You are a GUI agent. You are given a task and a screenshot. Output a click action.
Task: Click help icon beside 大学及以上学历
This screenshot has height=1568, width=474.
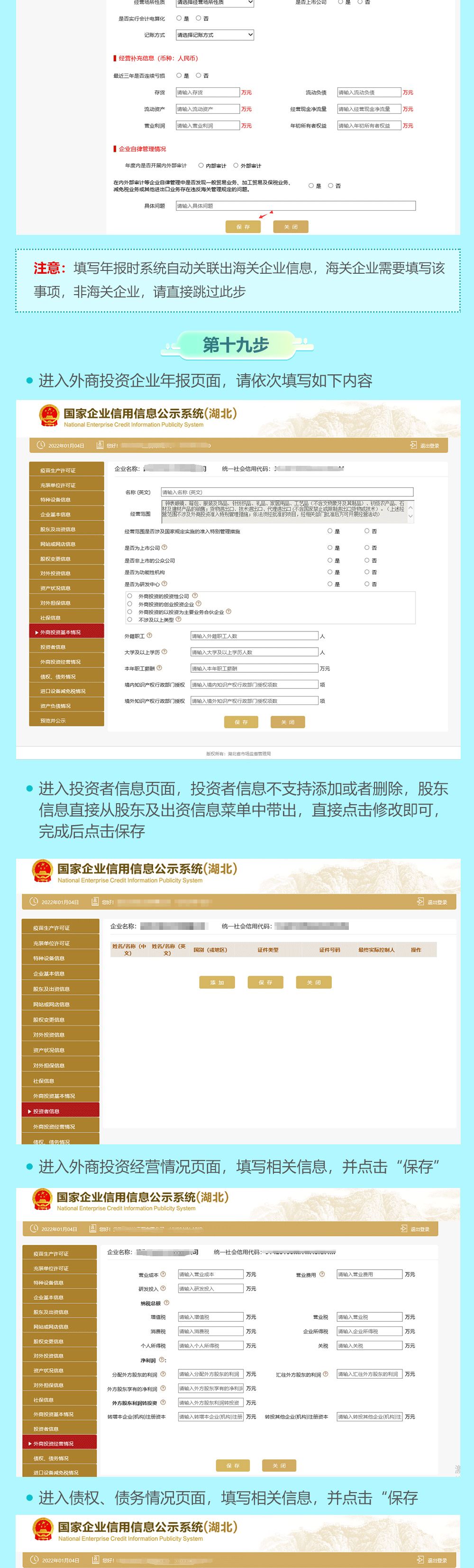point(164,652)
